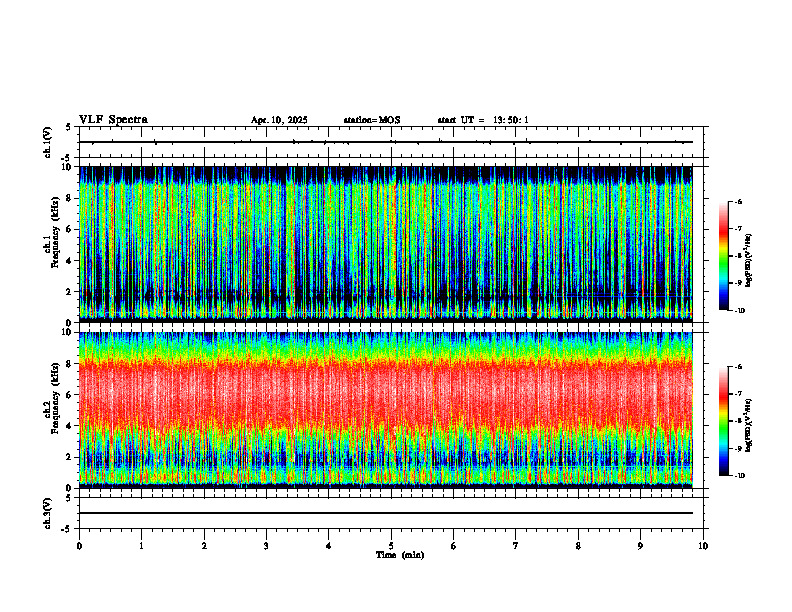Select the log(PSD) units label beside ch.1 colorbar
Viewport: 792px width, 612px height.
[x=749, y=260]
